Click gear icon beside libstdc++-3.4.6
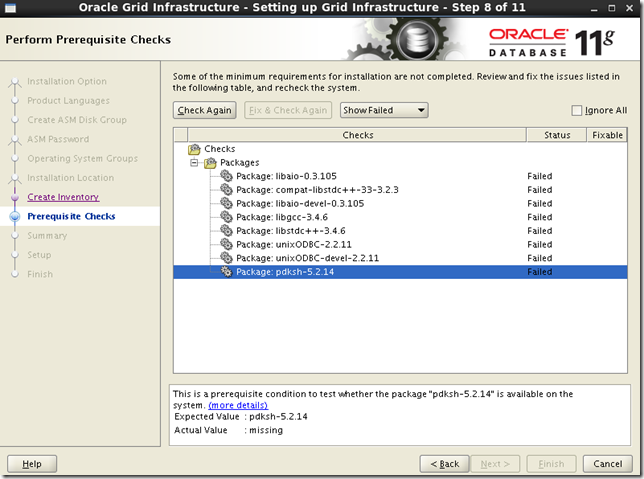Screen dimensions: 644x479 point(226,231)
